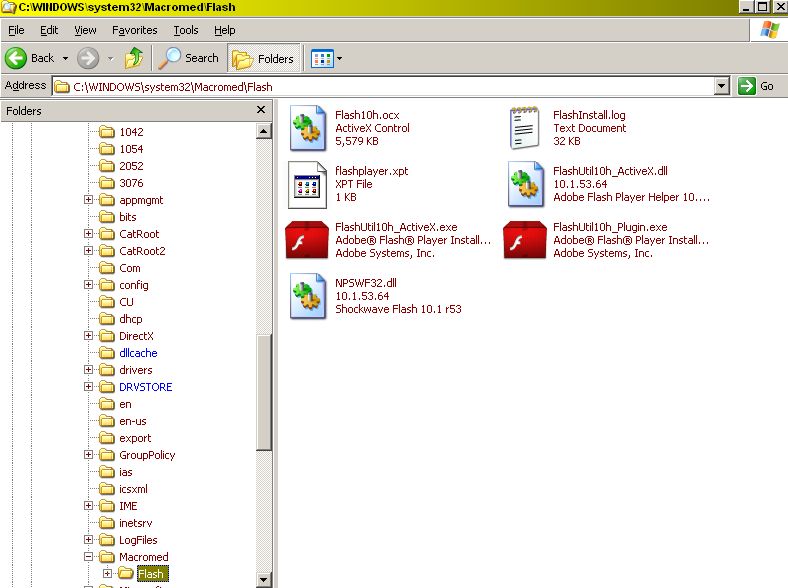This screenshot has width=788, height=588.
Task: Click the Back arrow icon
Action: coord(16,58)
